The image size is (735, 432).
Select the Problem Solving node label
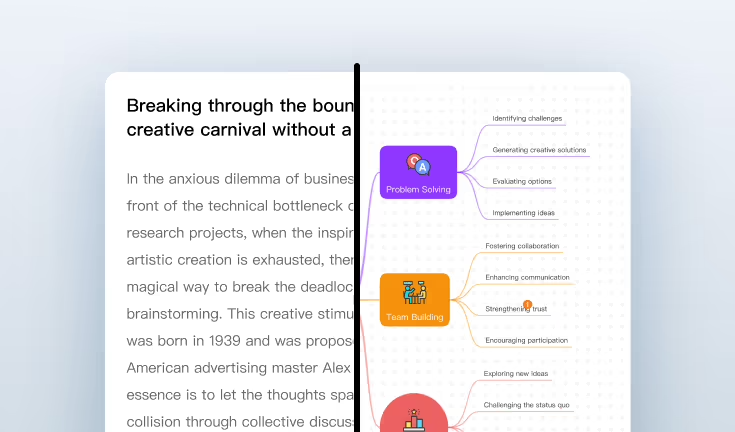coord(418,189)
